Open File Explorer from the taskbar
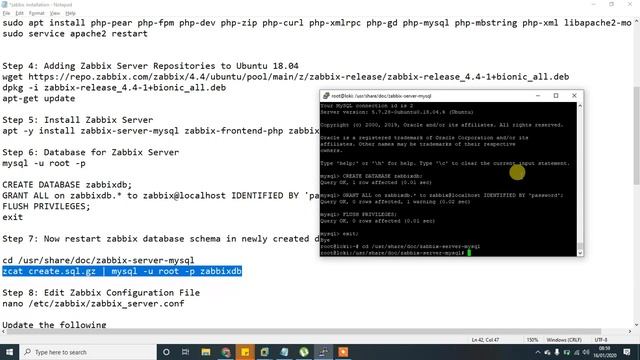640x360 pixels. 206,352
